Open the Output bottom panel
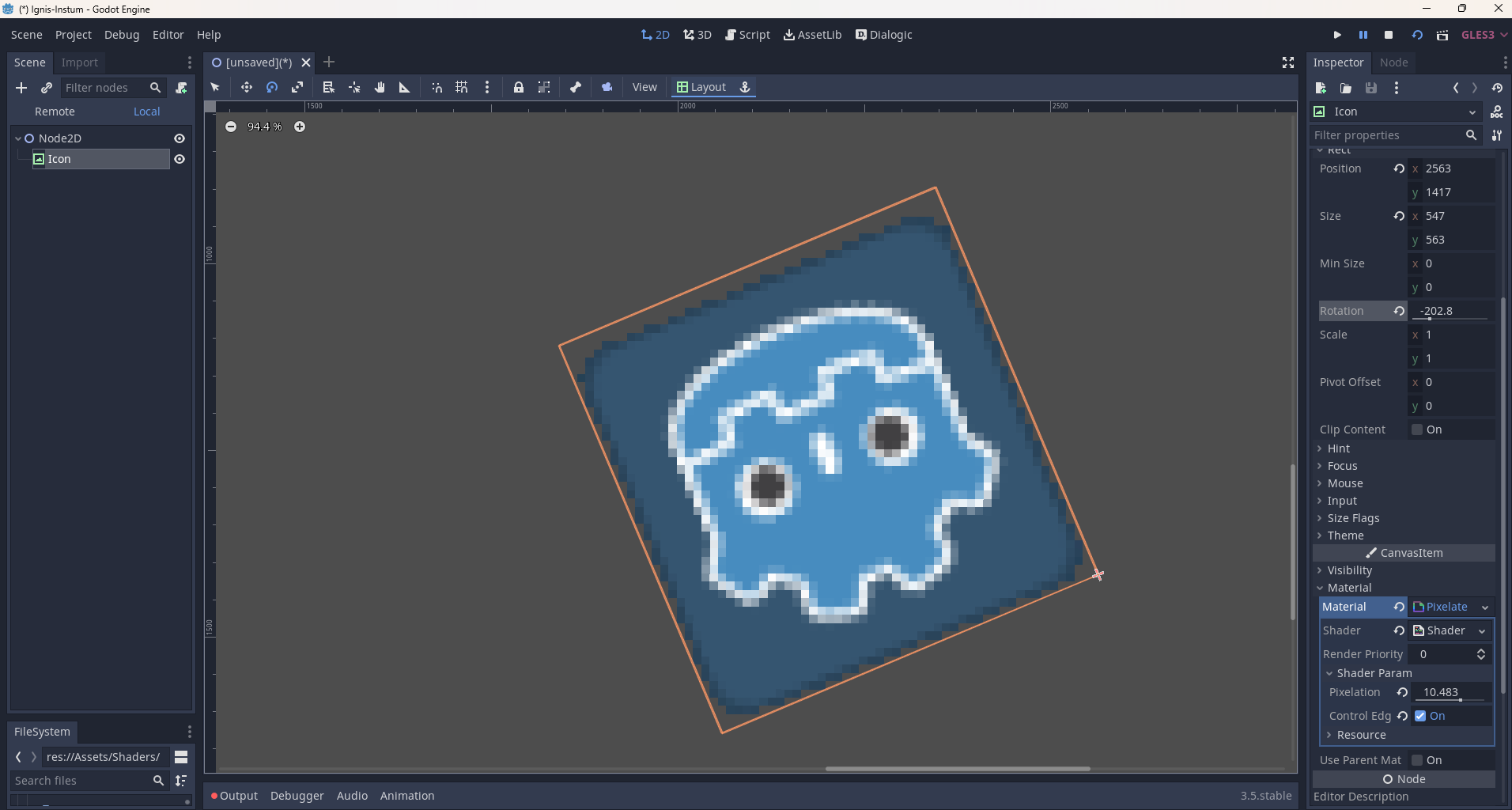This screenshot has height=810, width=1512. [x=235, y=796]
